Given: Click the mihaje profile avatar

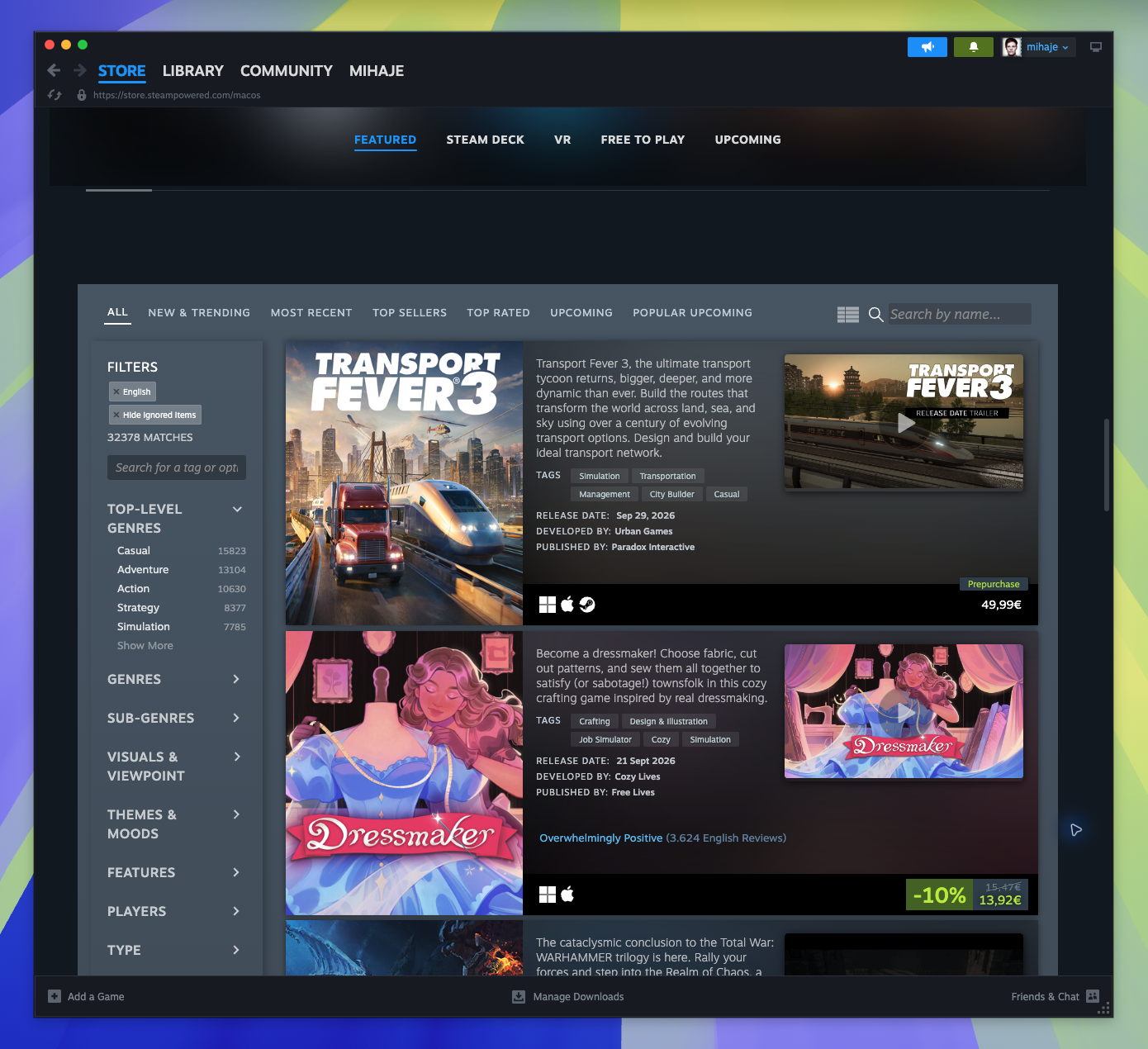Looking at the screenshot, I should coord(1012,47).
